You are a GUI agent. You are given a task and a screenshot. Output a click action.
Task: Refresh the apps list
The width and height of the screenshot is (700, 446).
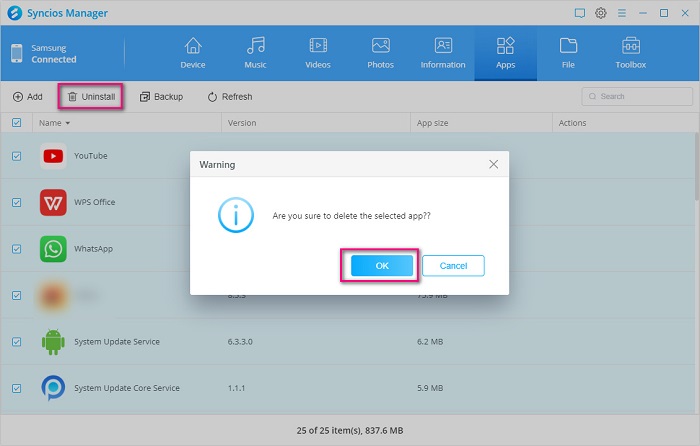[x=229, y=97]
